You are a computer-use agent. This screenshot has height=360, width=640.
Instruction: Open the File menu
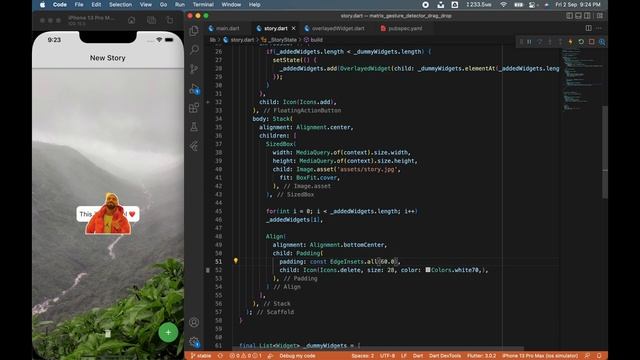(x=79, y=4)
